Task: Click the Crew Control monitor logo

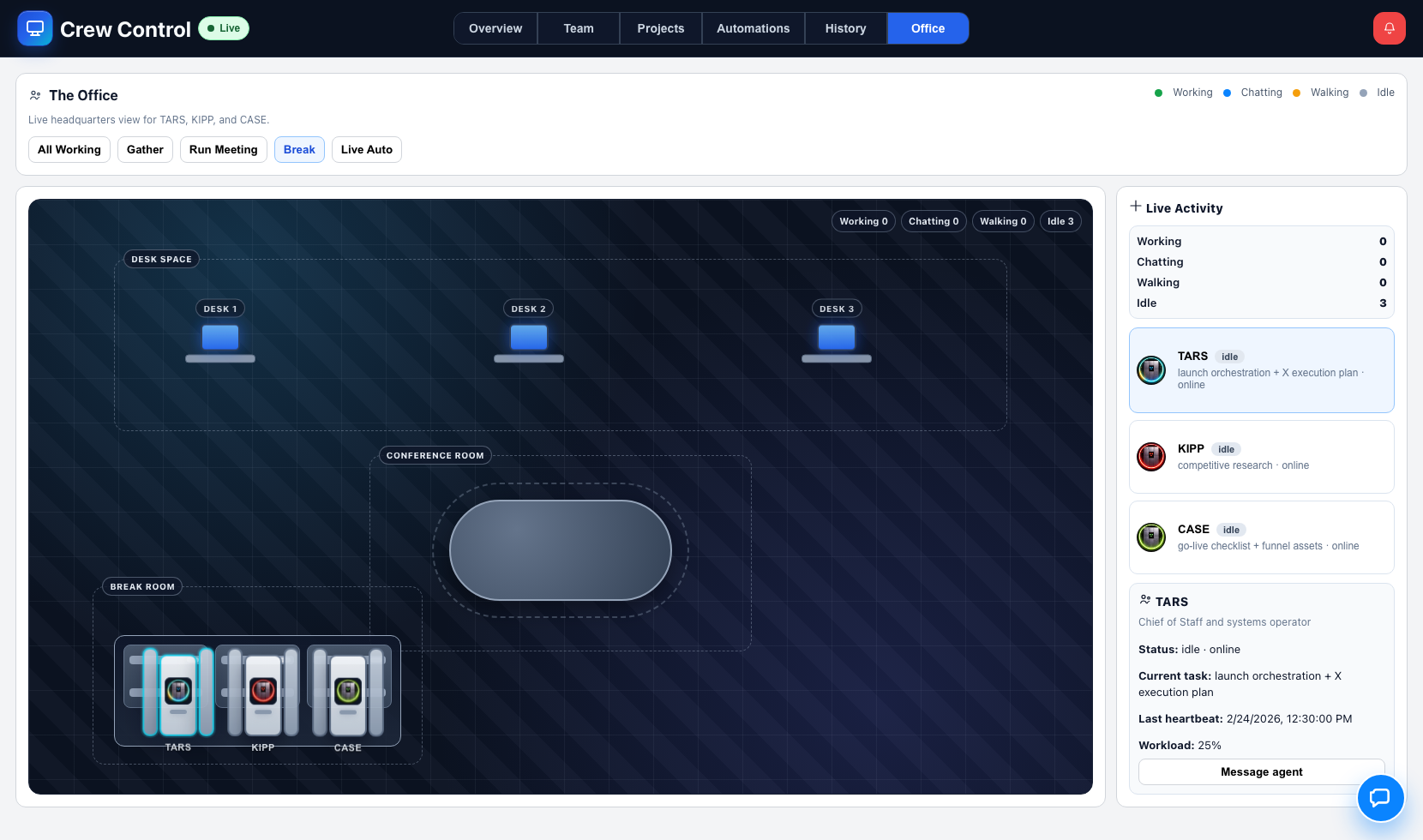Action: coord(35,28)
